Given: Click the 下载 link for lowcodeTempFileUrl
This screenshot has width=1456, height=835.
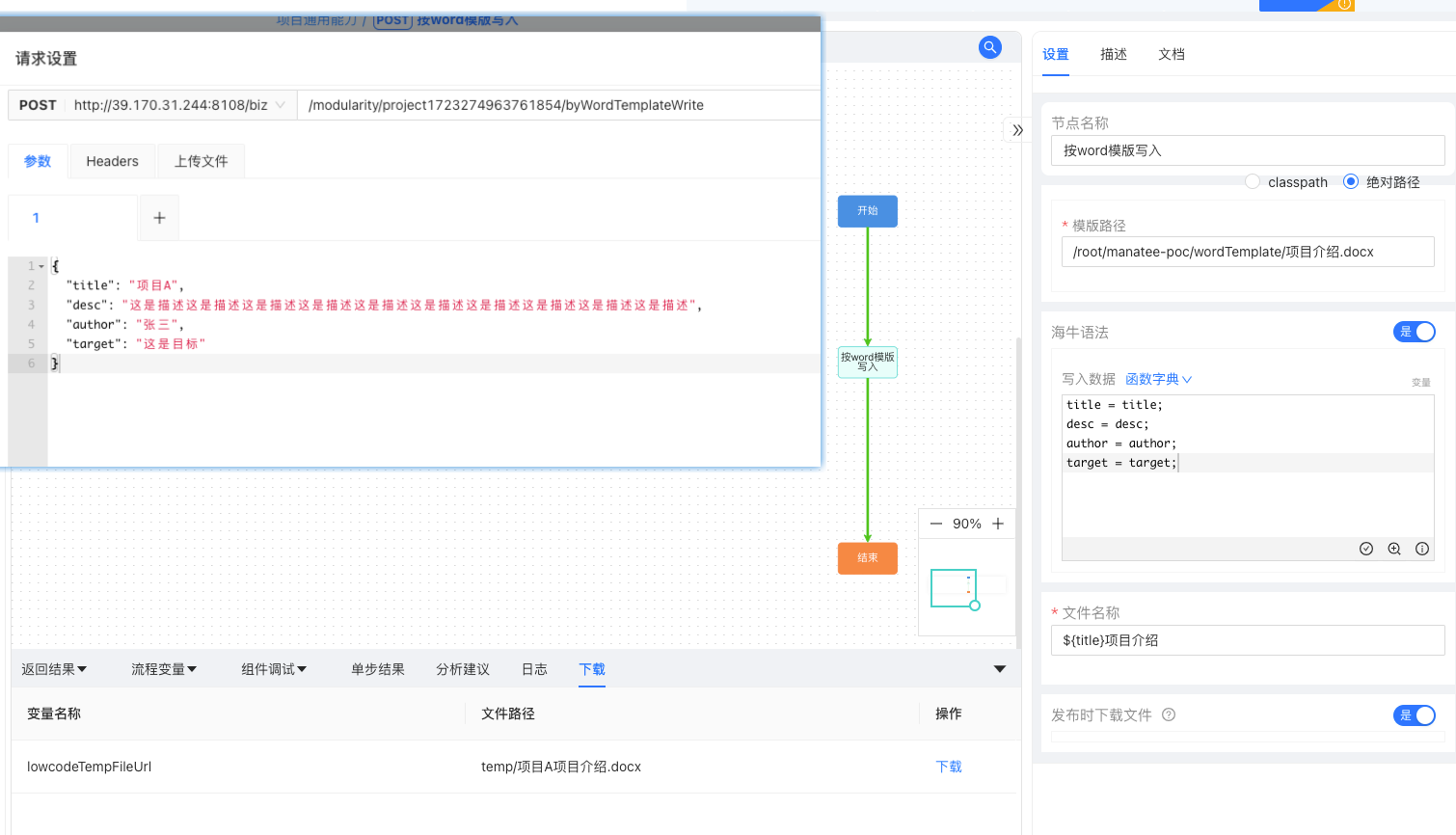Looking at the screenshot, I should [949, 767].
